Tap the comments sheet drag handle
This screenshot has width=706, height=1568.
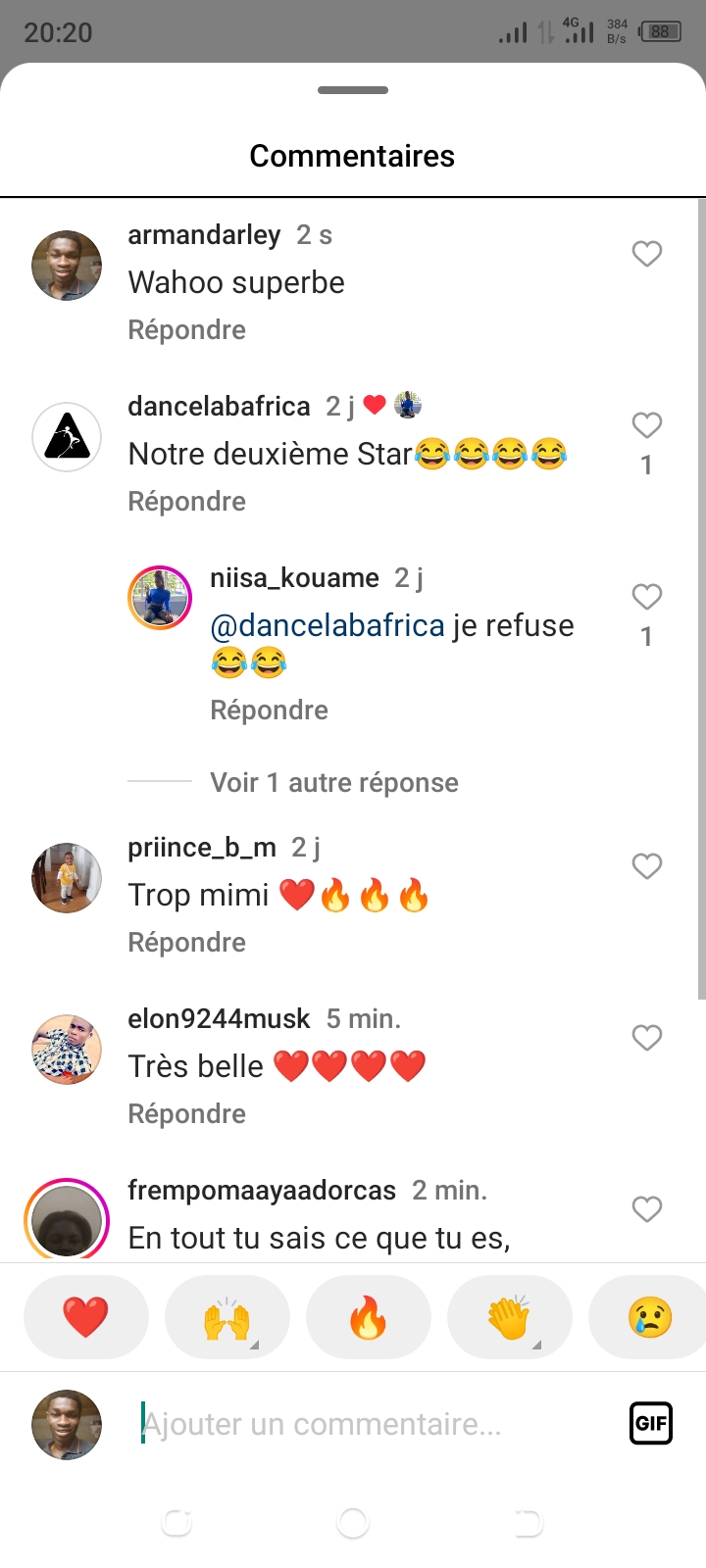pyautogui.click(x=353, y=90)
